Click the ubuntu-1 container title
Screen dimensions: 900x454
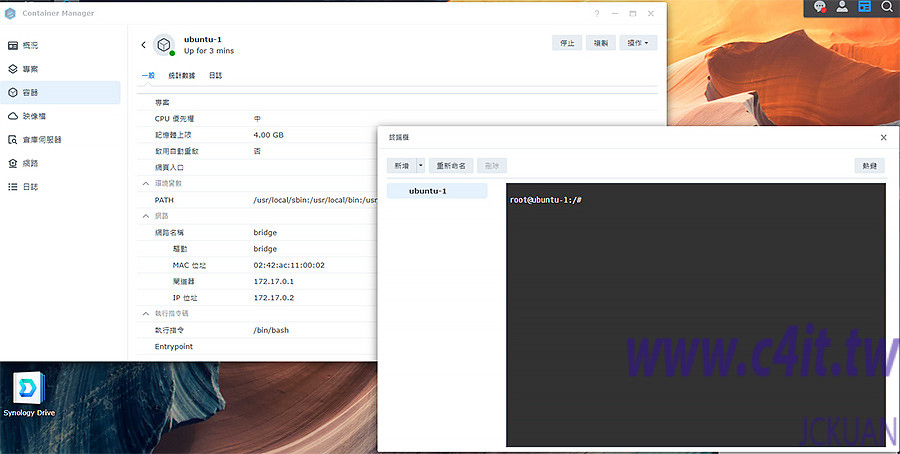pyautogui.click(x=203, y=40)
